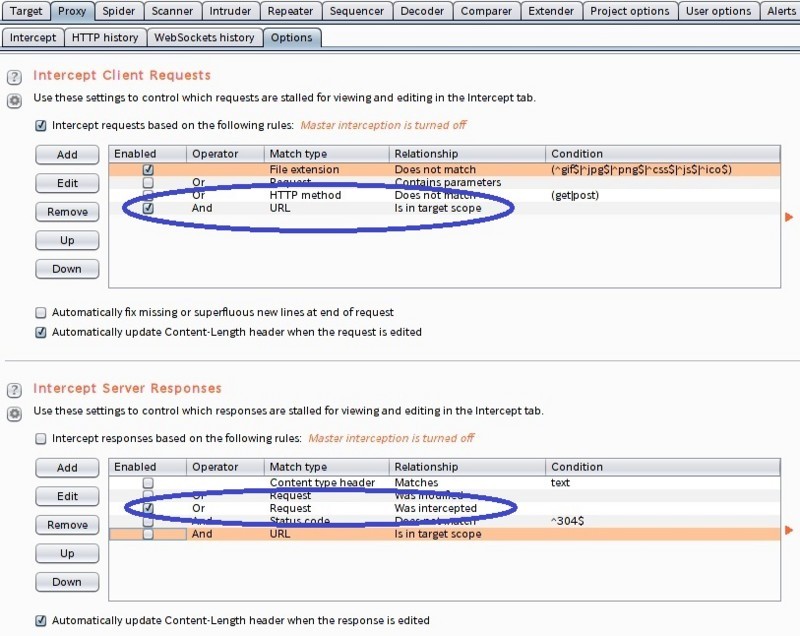Image resolution: width=800 pixels, height=636 pixels.
Task: Sort response rules by Relationship column header
Action: (467, 467)
